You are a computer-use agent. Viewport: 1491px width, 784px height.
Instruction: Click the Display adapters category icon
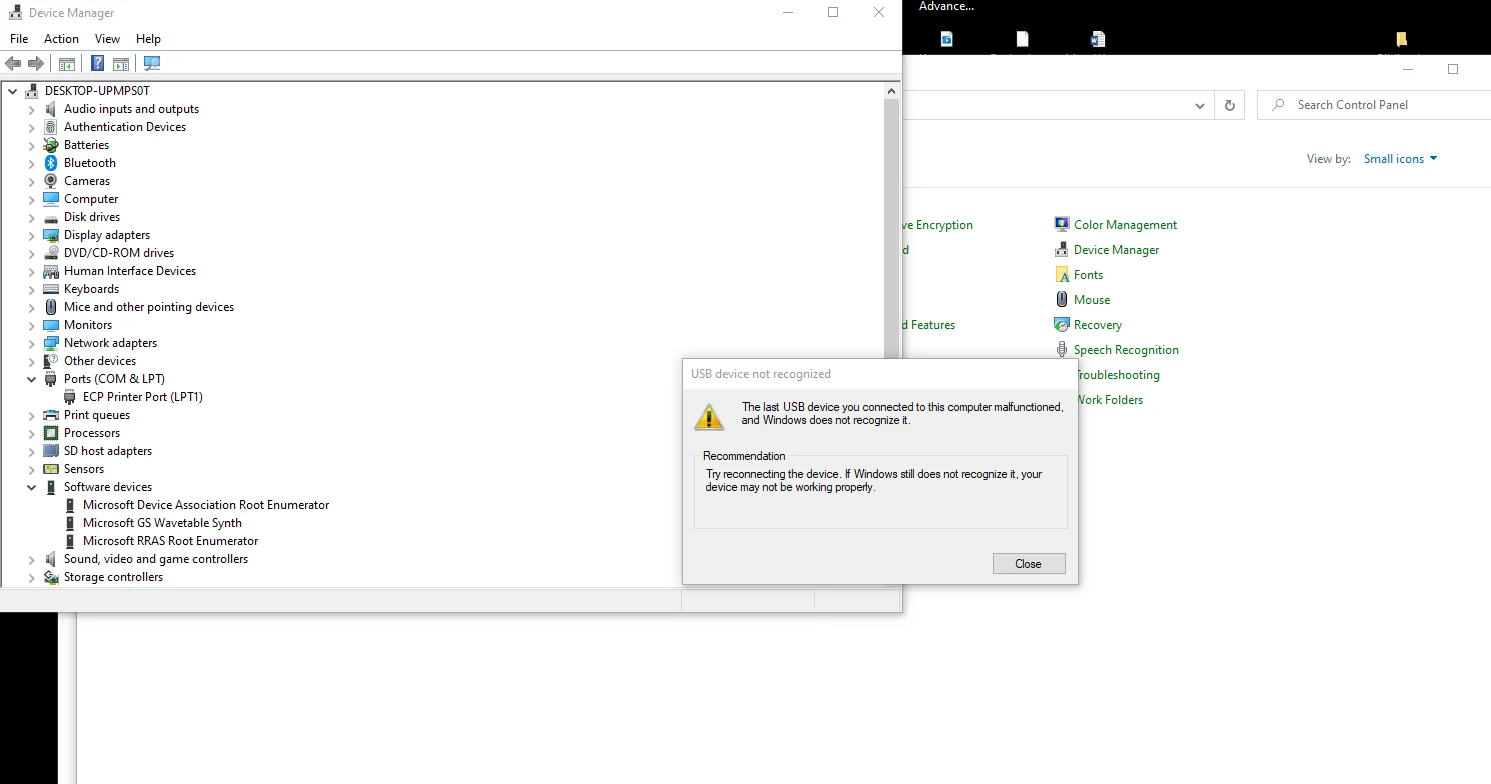[51, 235]
